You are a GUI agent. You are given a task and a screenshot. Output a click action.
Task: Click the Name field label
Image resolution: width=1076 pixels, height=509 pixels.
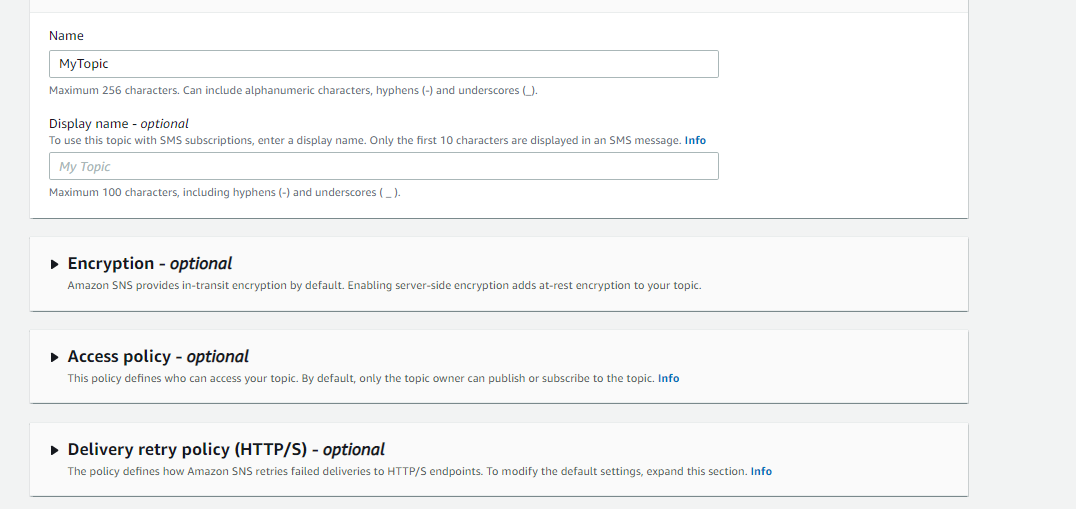[66, 36]
